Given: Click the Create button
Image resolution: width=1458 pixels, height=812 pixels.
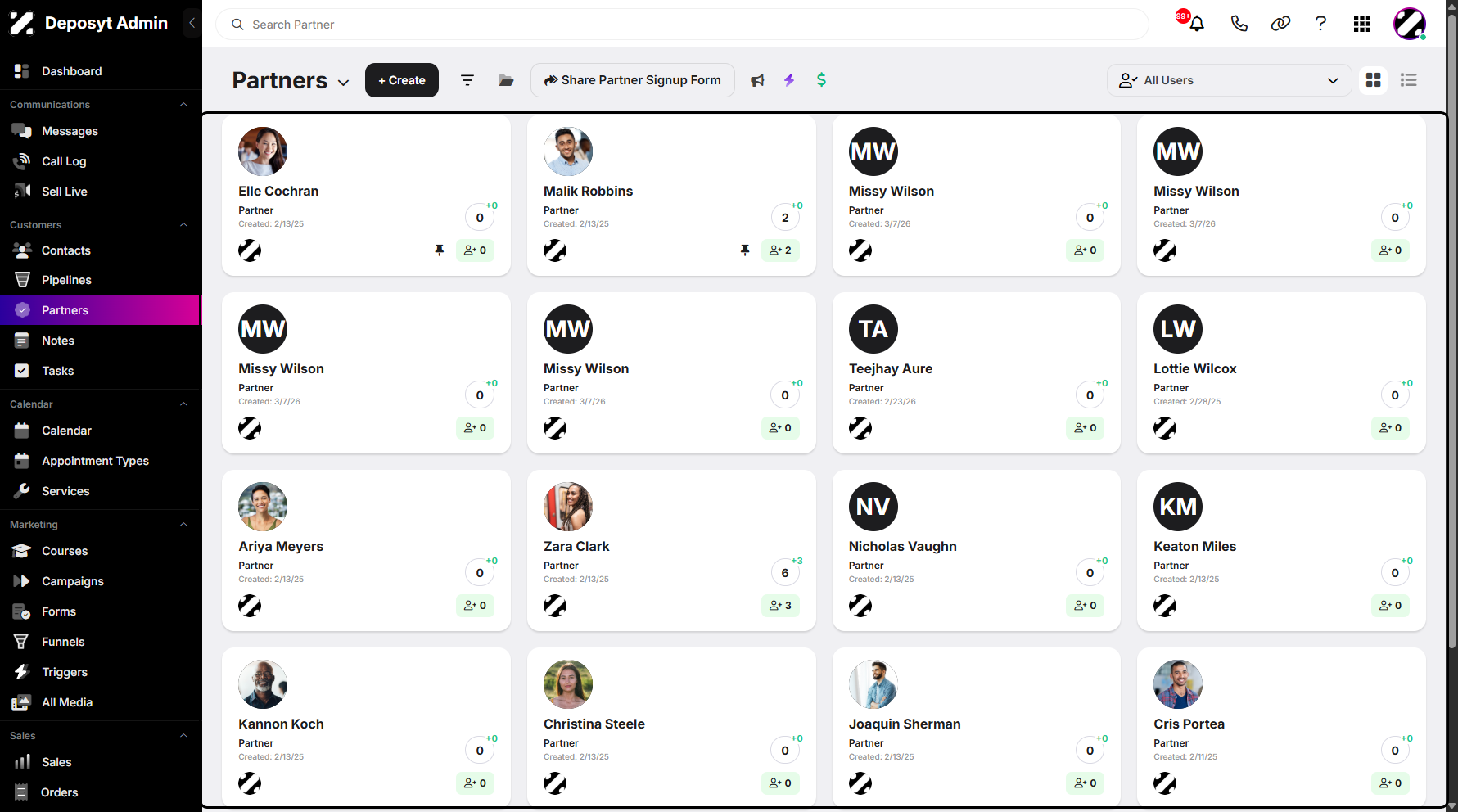Looking at the screenshot, I should pyautogui.click(x=402, y=80).
